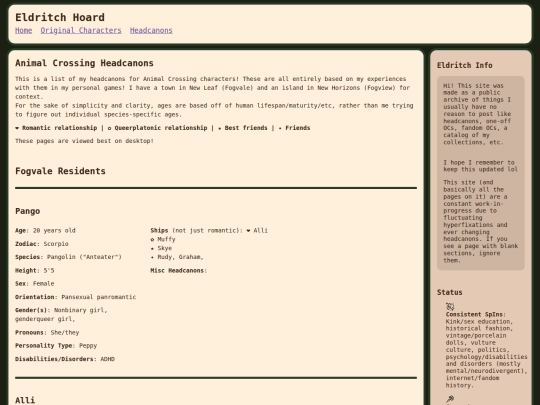The width and height of the screenshot is (540, 405).
Task: Click the 'Queerplatonic relationship' legend entry
Action: click(157, 128)
